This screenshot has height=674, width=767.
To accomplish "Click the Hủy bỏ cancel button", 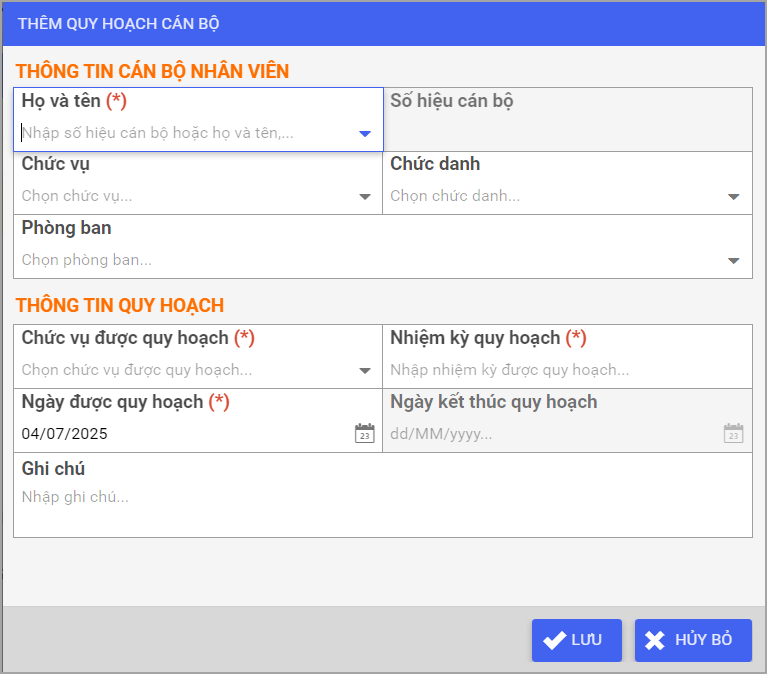I will 693,640.
